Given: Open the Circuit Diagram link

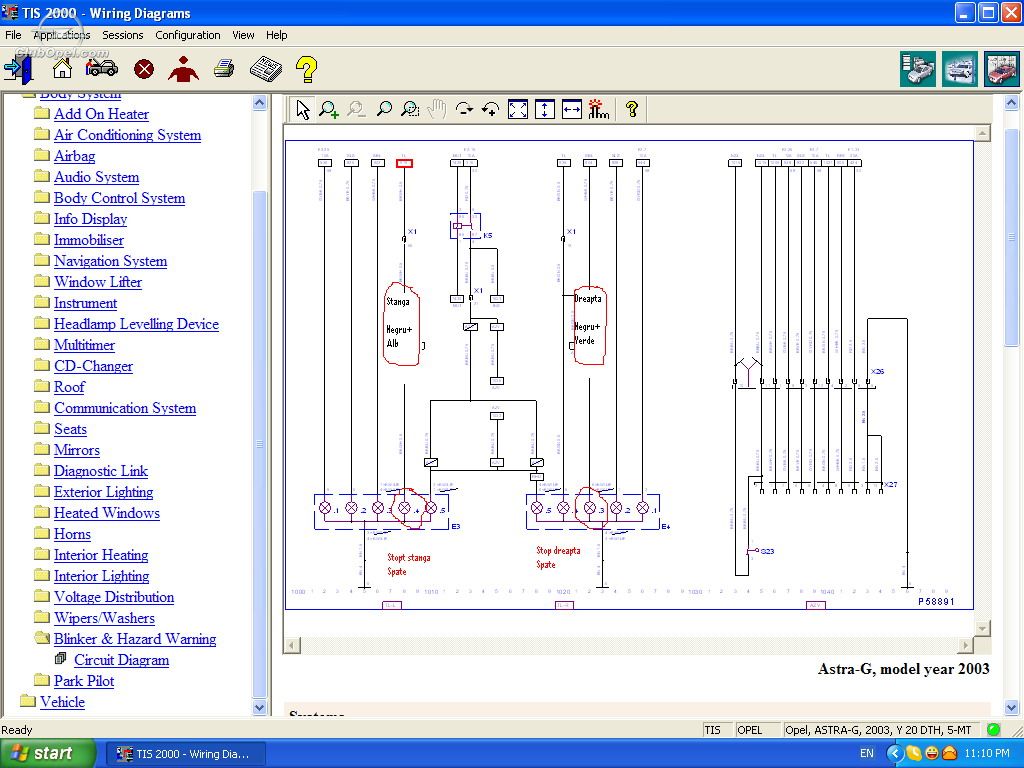Looking at the screenshot, I should tap(121, 660).
